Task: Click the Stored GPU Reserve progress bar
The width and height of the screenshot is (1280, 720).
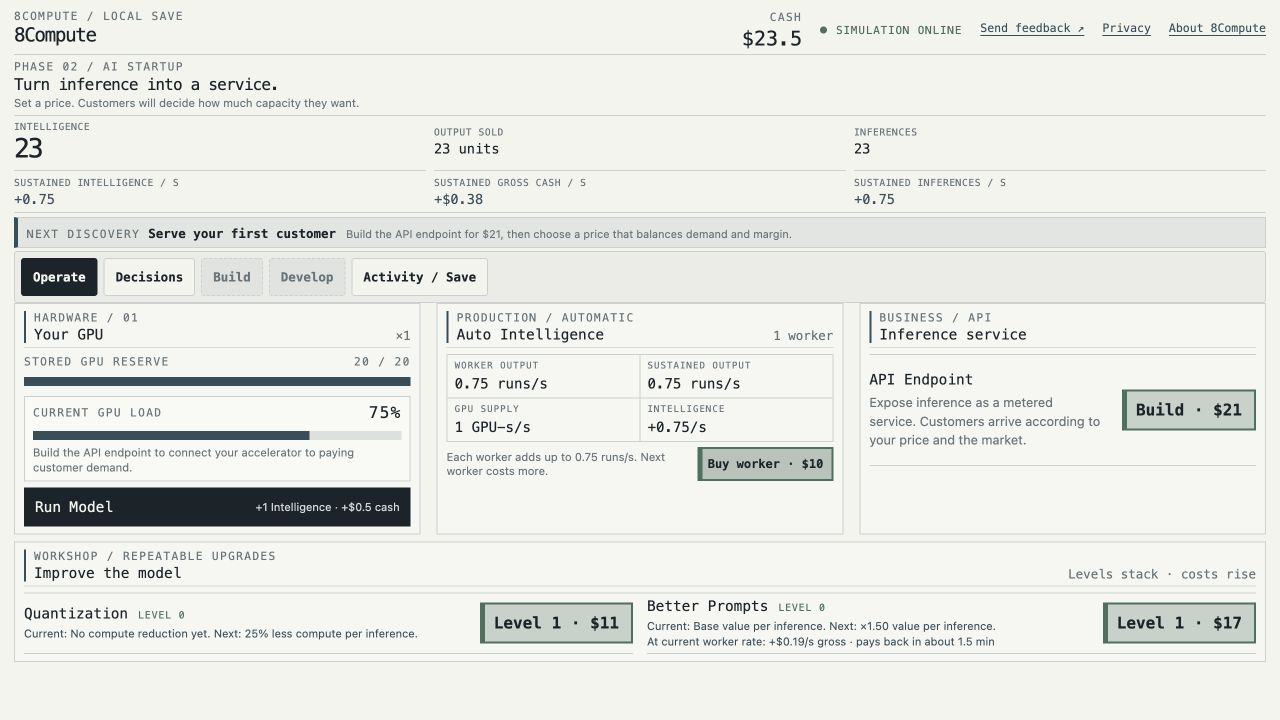Action: coord(217,381)
